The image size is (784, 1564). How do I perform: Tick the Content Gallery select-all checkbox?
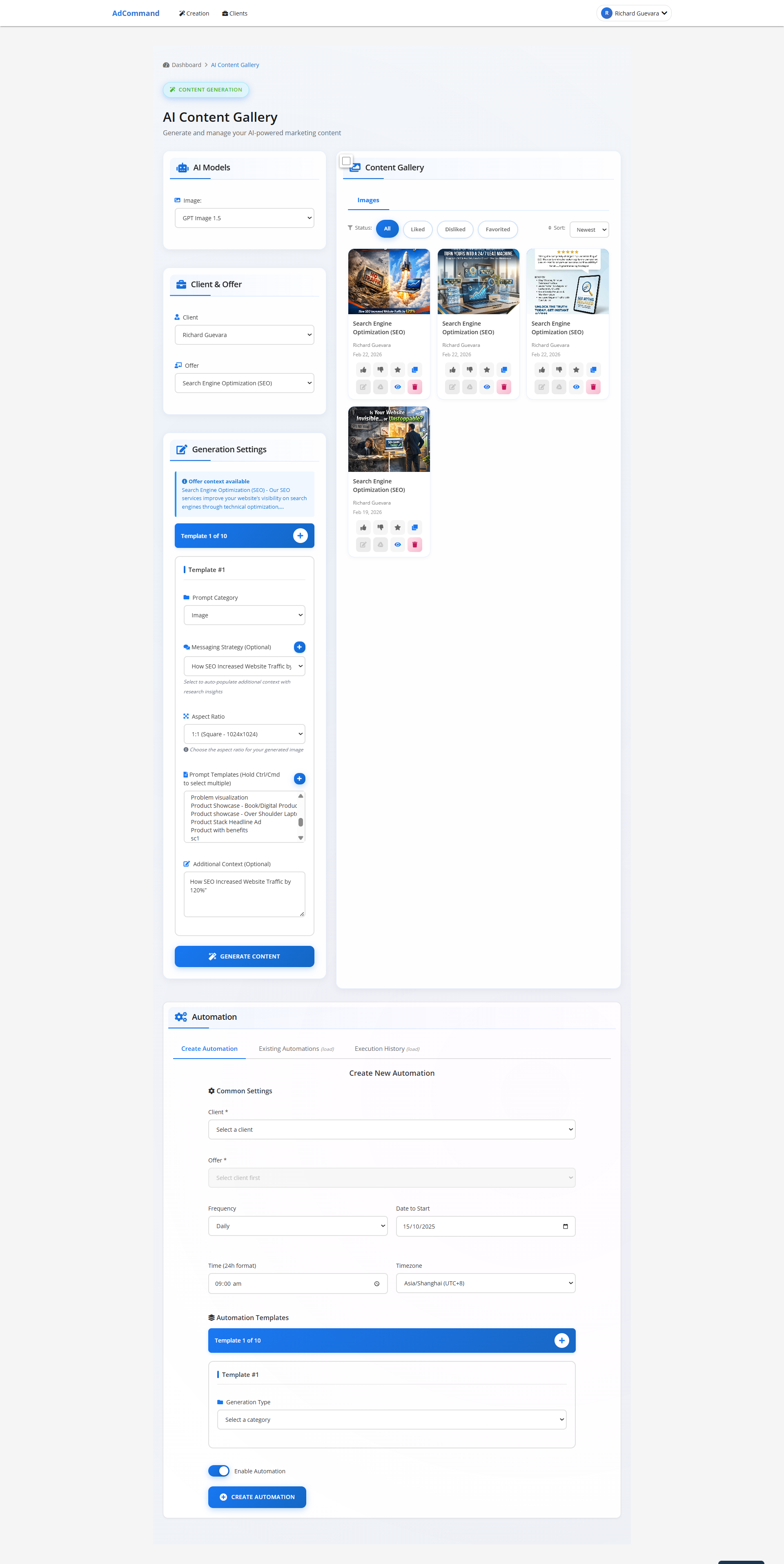[x=346, y=161]
